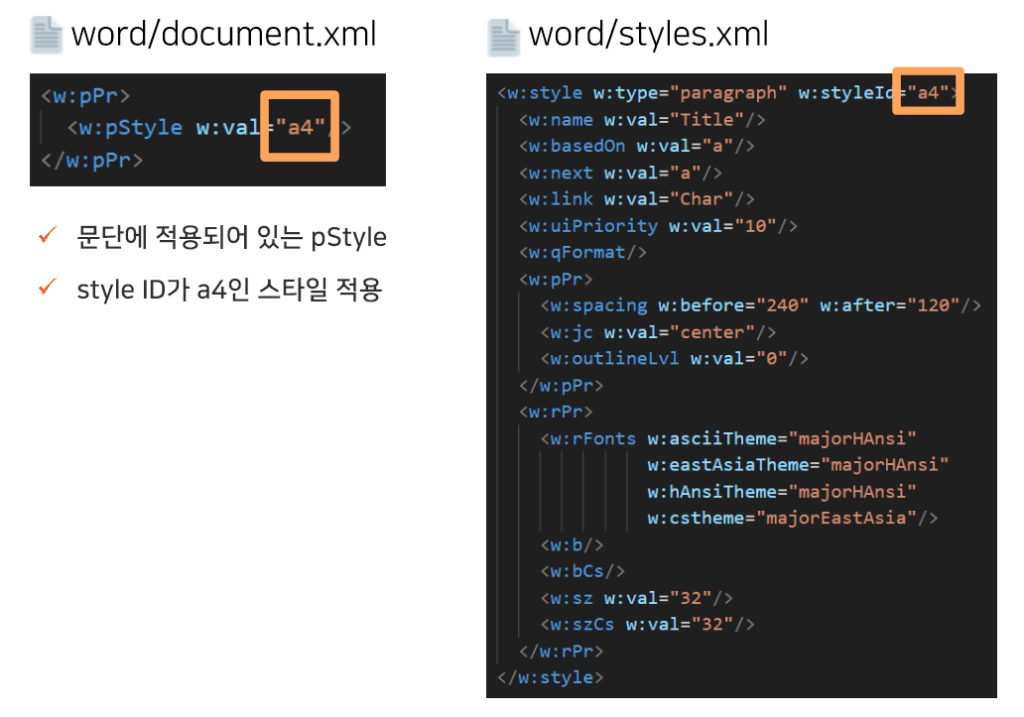Click the closing </w:style> tag

[x=550, y=677]
